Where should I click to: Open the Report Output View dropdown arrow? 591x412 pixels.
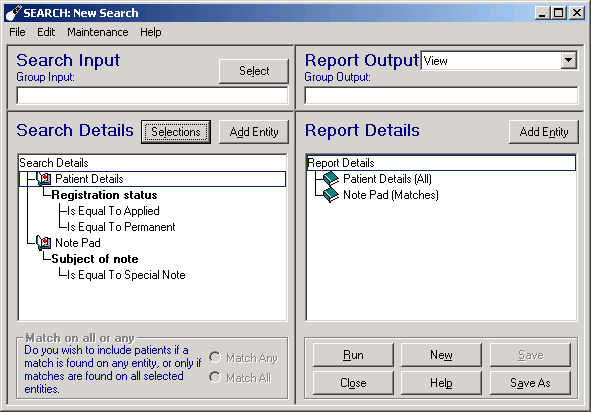[568, 60]
